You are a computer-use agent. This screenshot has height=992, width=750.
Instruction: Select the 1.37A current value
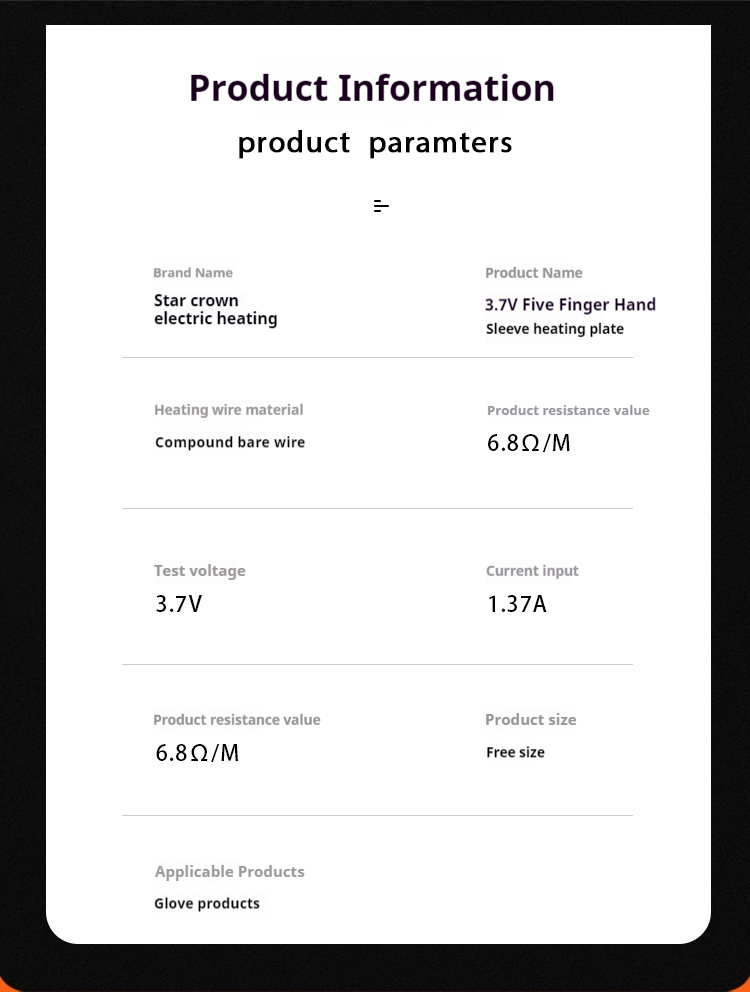(x=517, y=604)
